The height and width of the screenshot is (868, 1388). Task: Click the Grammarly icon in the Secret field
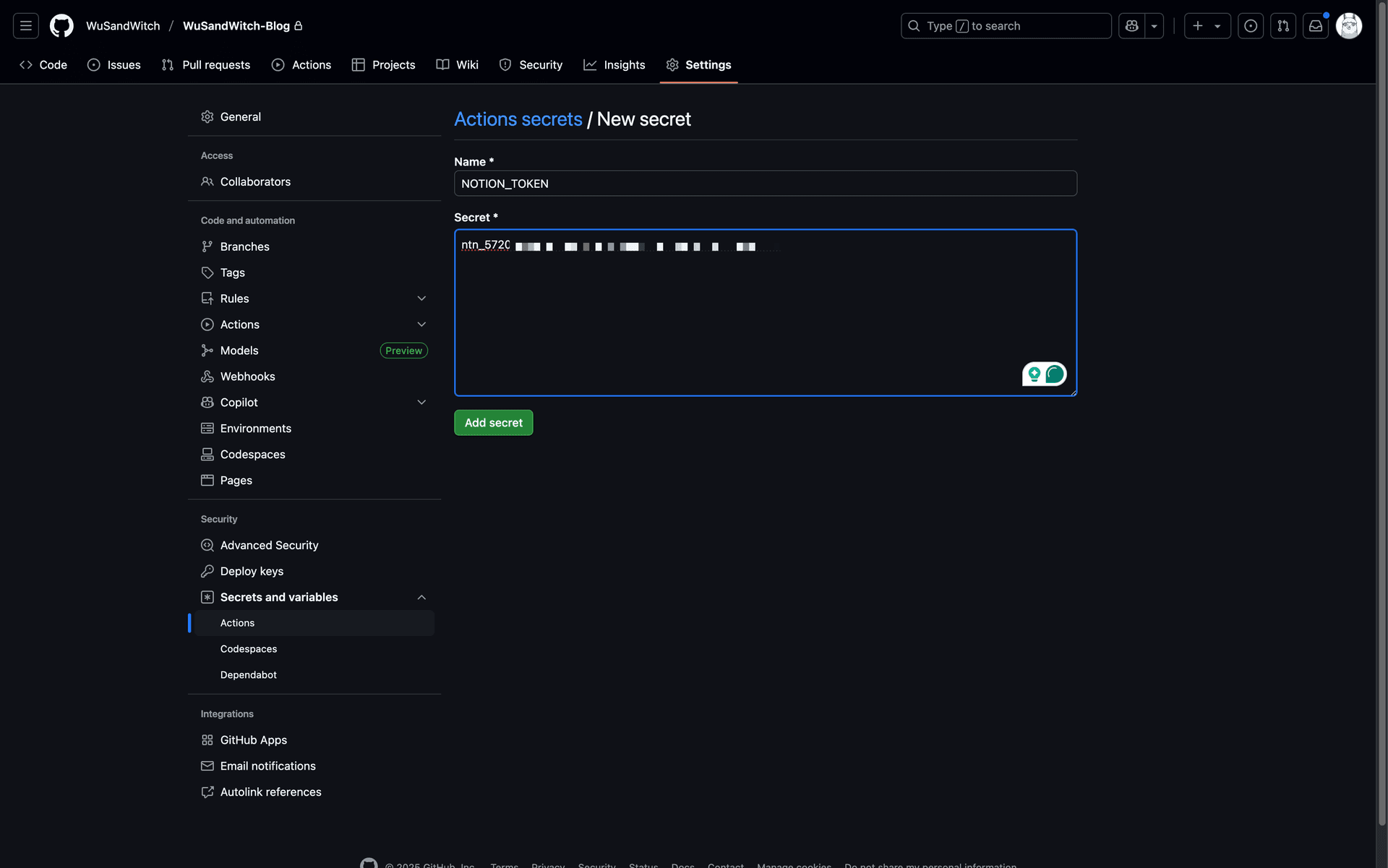1055,374
